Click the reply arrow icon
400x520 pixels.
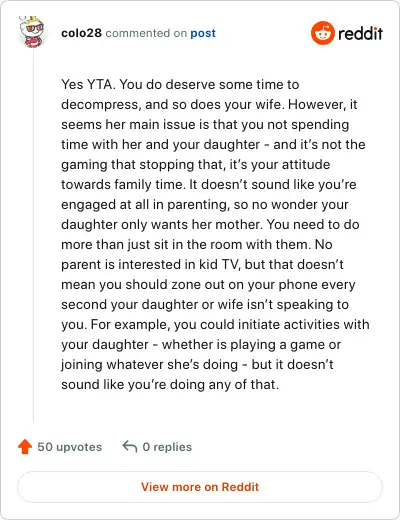(x=130, y=446)
